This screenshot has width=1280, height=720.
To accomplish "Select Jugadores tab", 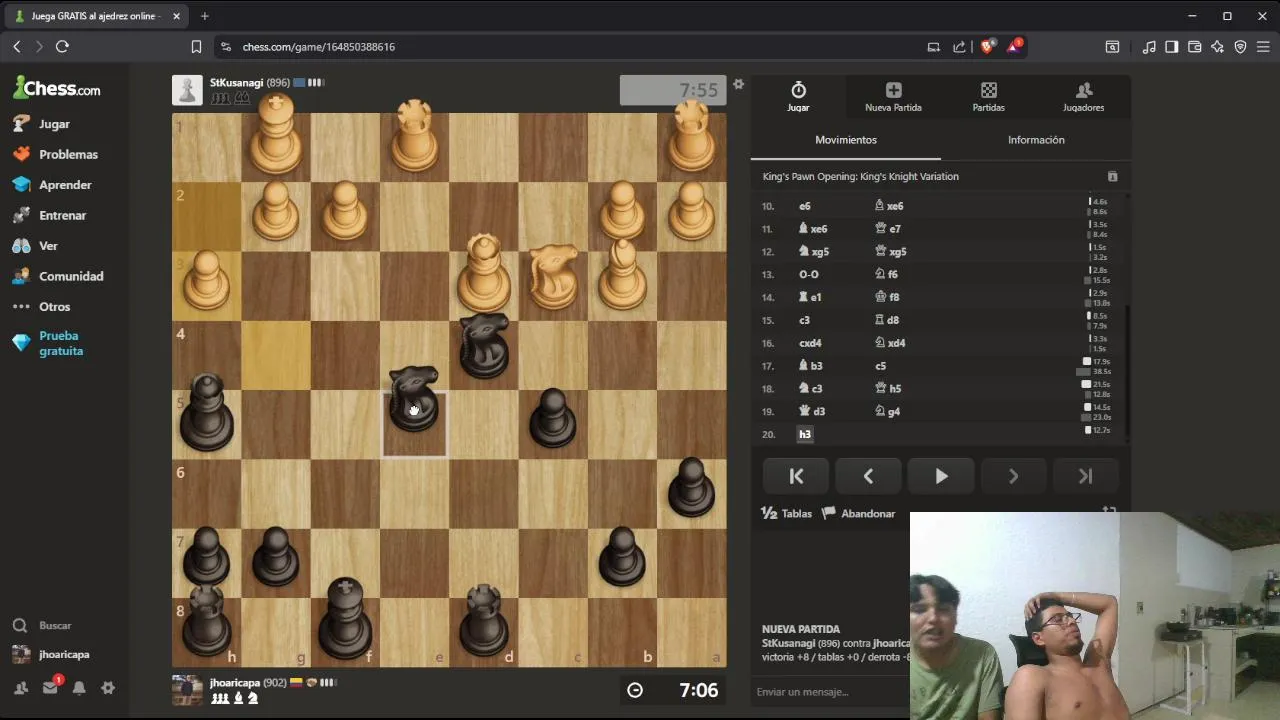I will 1083,97.
